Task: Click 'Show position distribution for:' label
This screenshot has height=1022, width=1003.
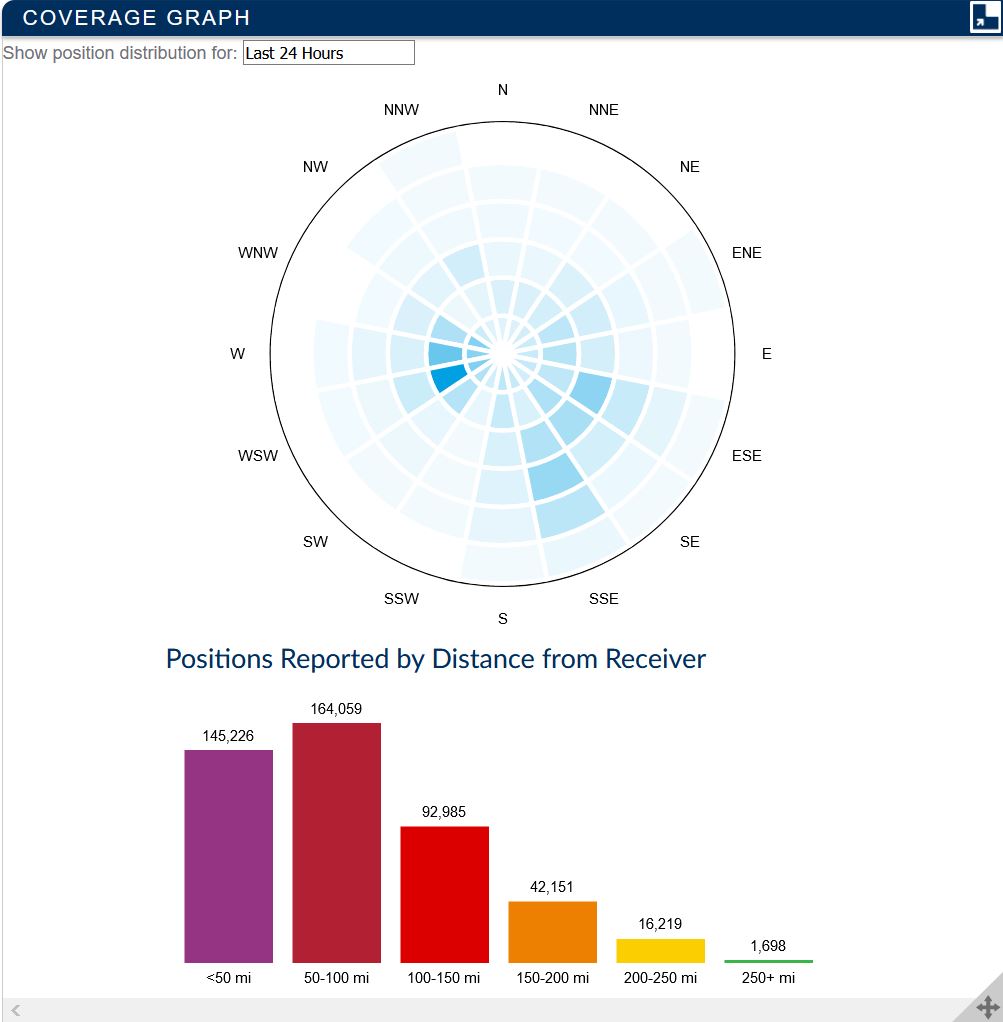Action: point(120,53)
